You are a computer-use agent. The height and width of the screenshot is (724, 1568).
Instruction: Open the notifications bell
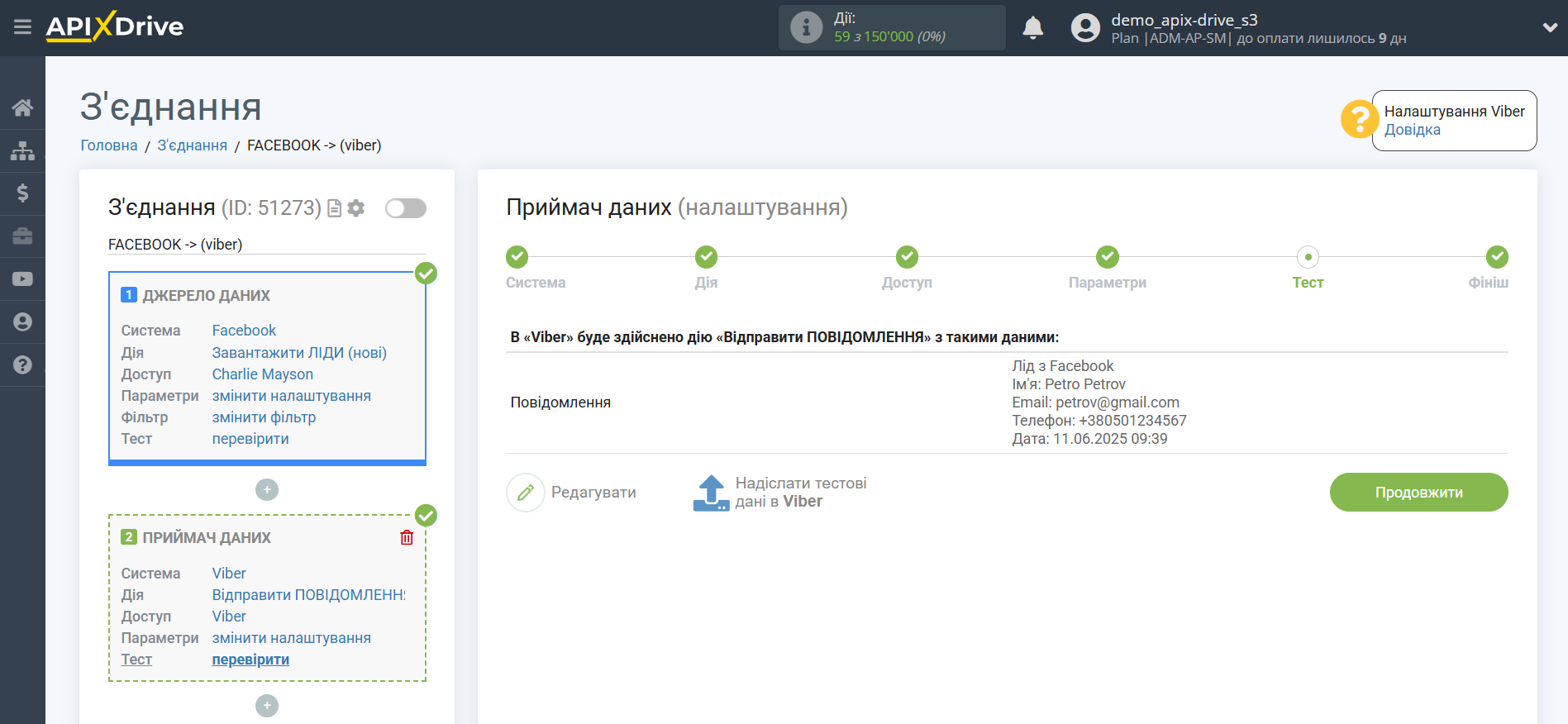pyautogui.click(x=1032, y=28)
